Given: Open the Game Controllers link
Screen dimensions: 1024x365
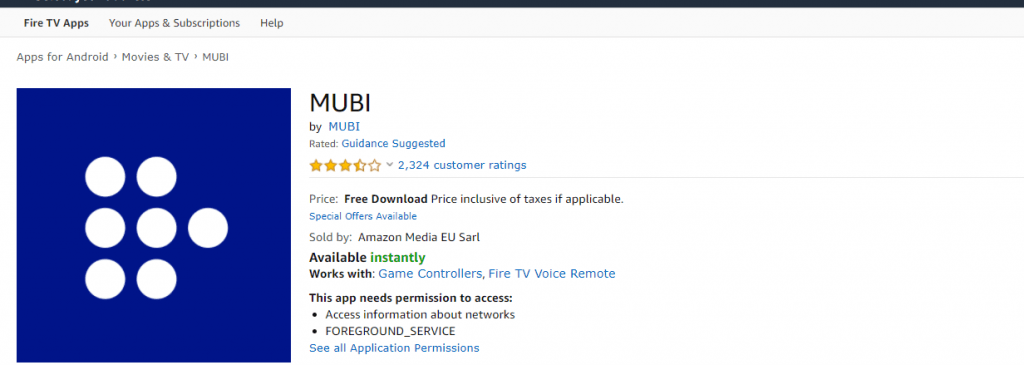Looking at the screenshot, I should 430,274.
